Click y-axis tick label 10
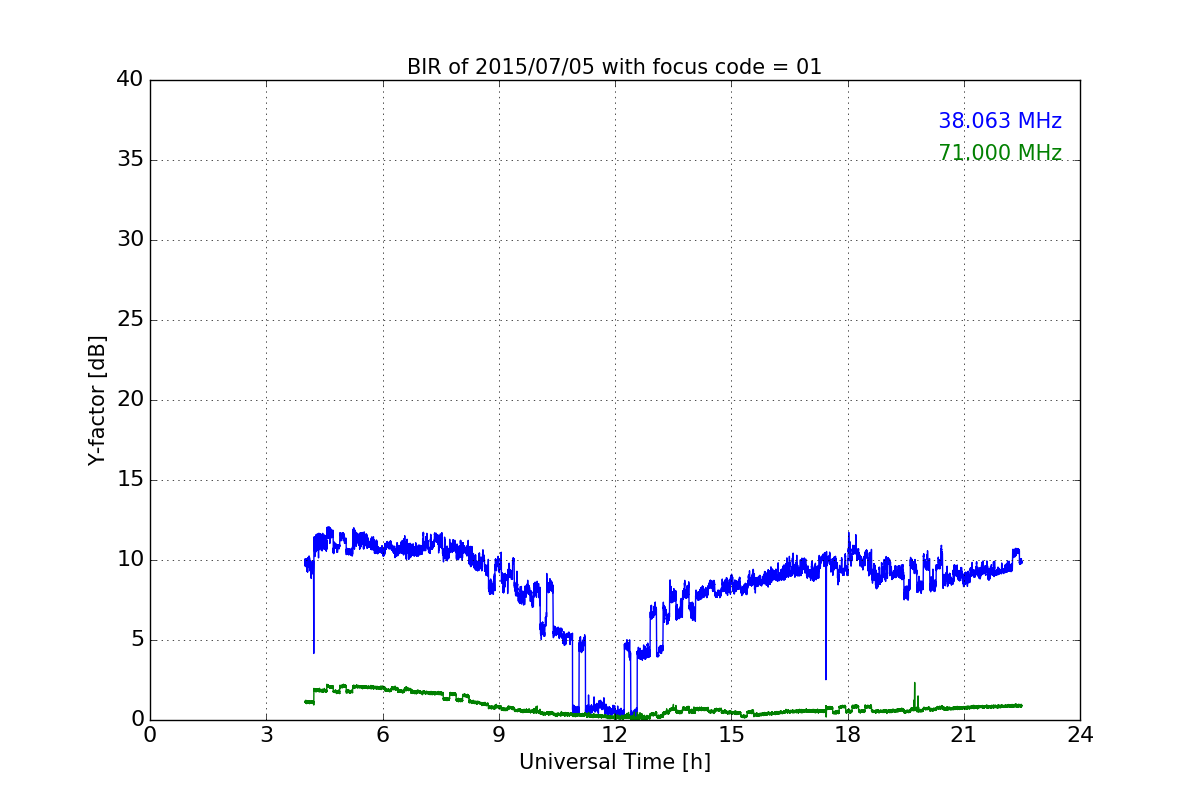The height and width of the screenshot is (800, 1200). coord(130,560)
